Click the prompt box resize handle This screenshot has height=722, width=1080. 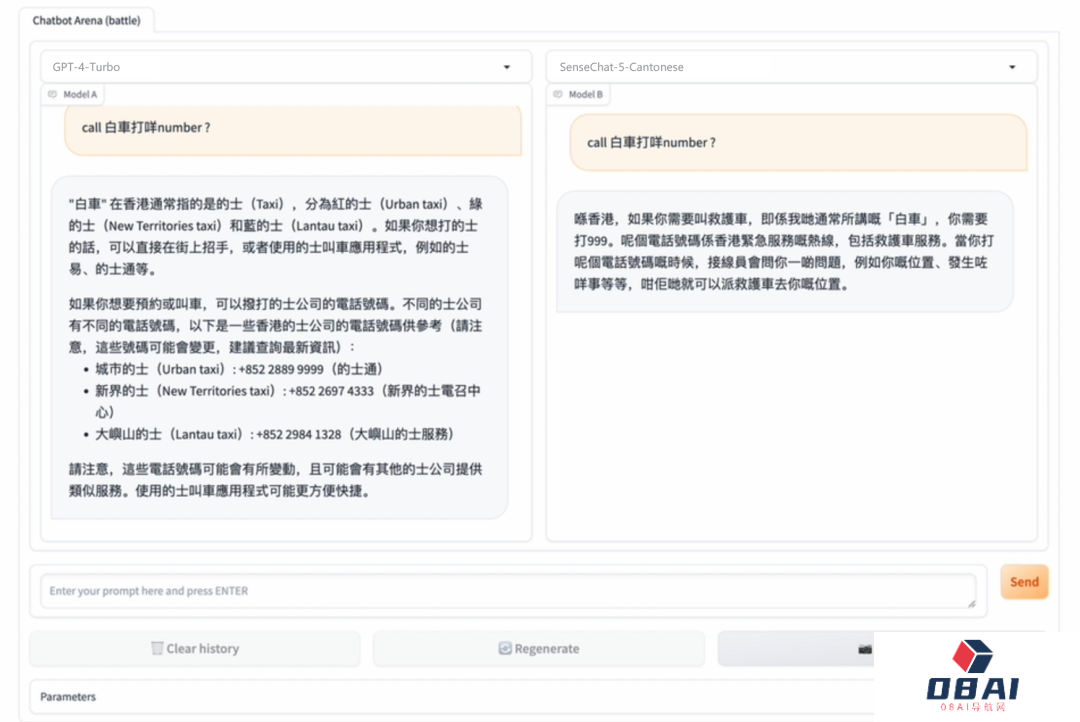pyautogui.click(x=970, y=602)
